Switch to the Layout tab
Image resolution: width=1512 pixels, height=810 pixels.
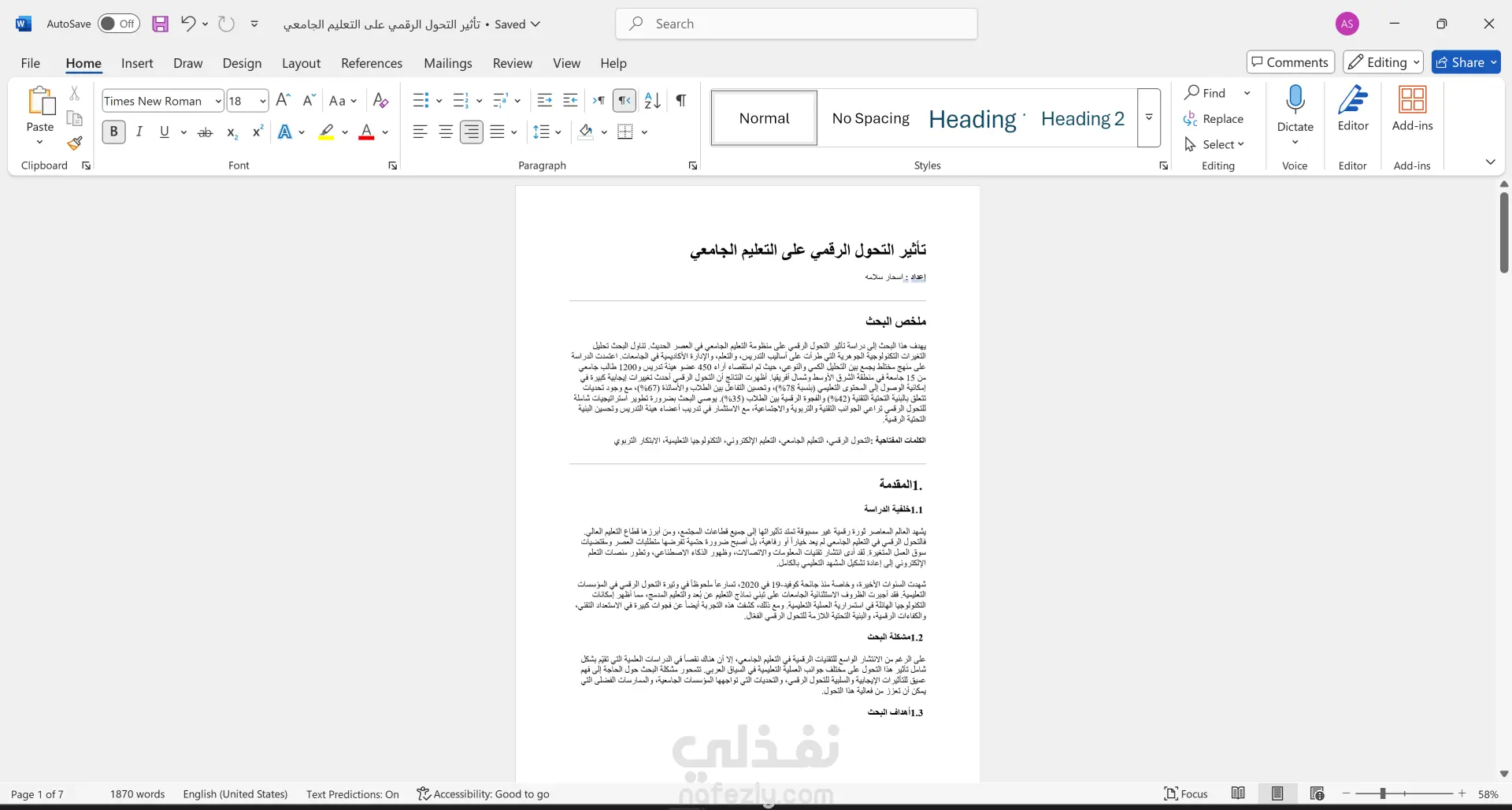pos(301,63)
